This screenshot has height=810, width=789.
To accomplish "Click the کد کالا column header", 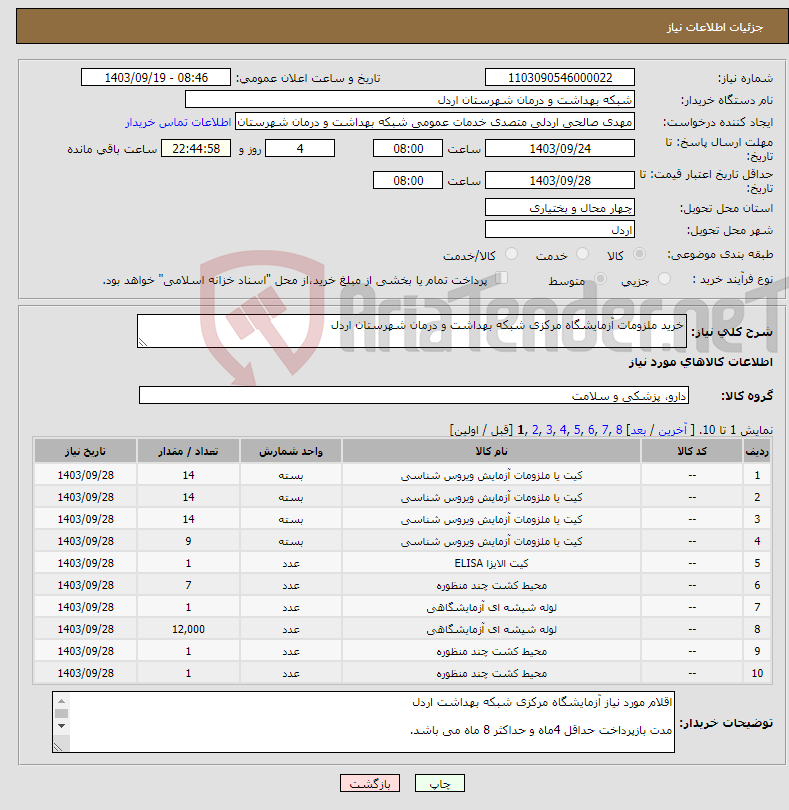I will 692,451.
